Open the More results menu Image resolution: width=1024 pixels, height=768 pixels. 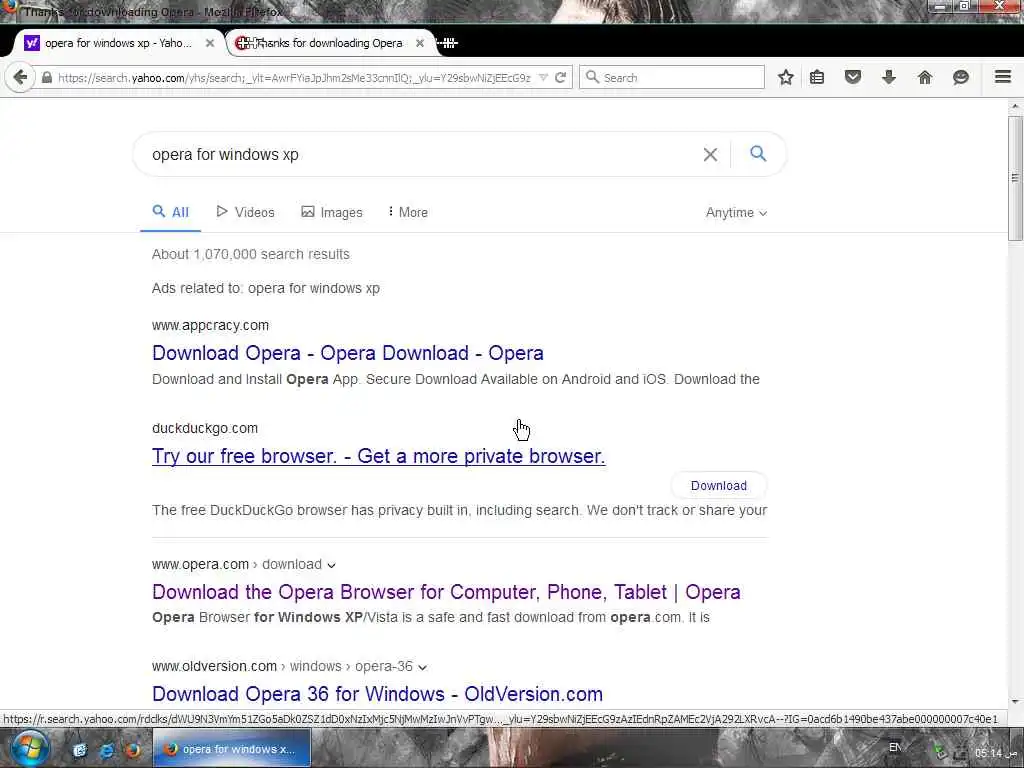click(x=408, y=212)
